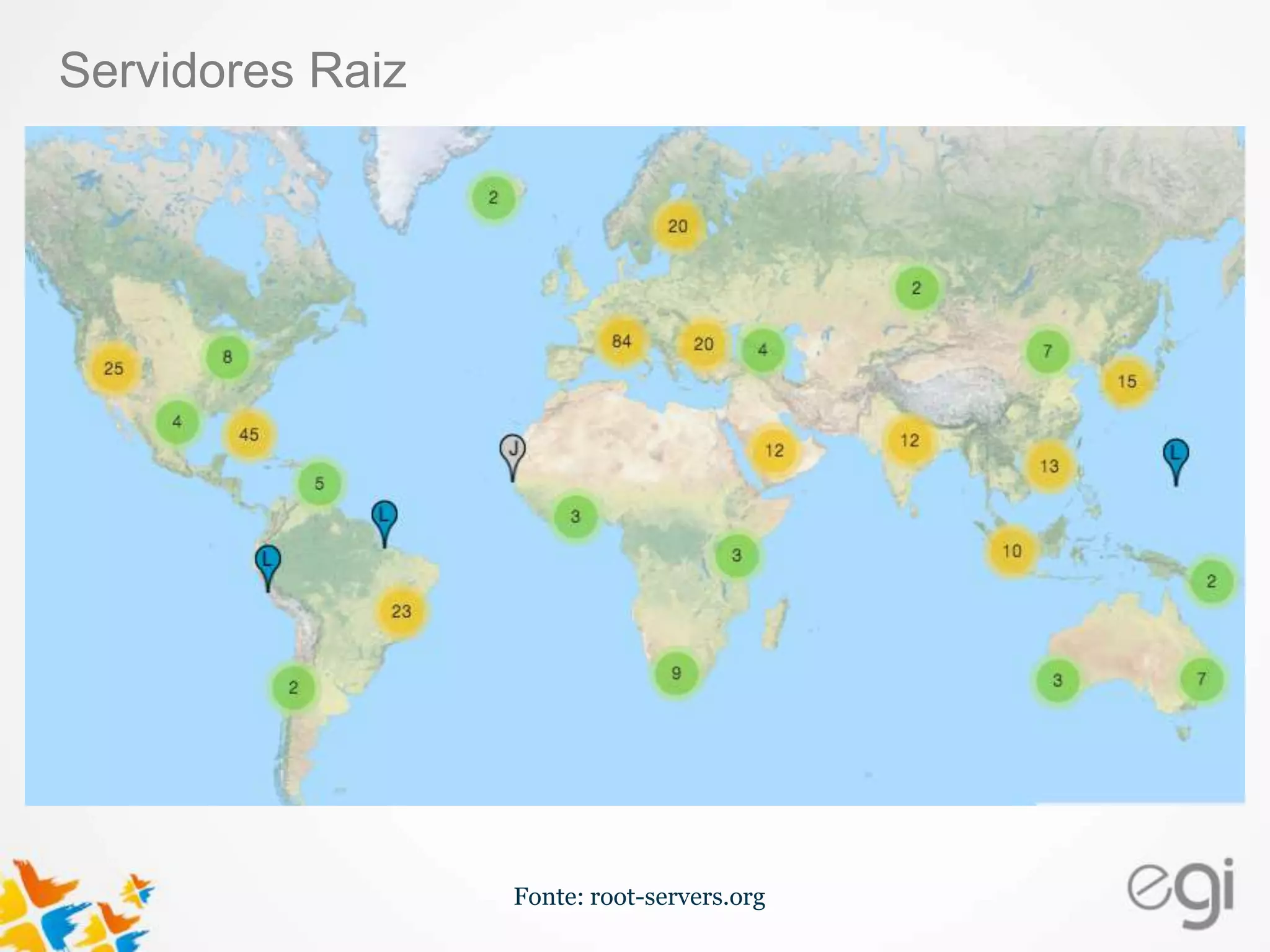Click the Fonte: root-servers.org caption
Image resolution: width=1270 pixels, height=952 pixels.
point(639,896)
